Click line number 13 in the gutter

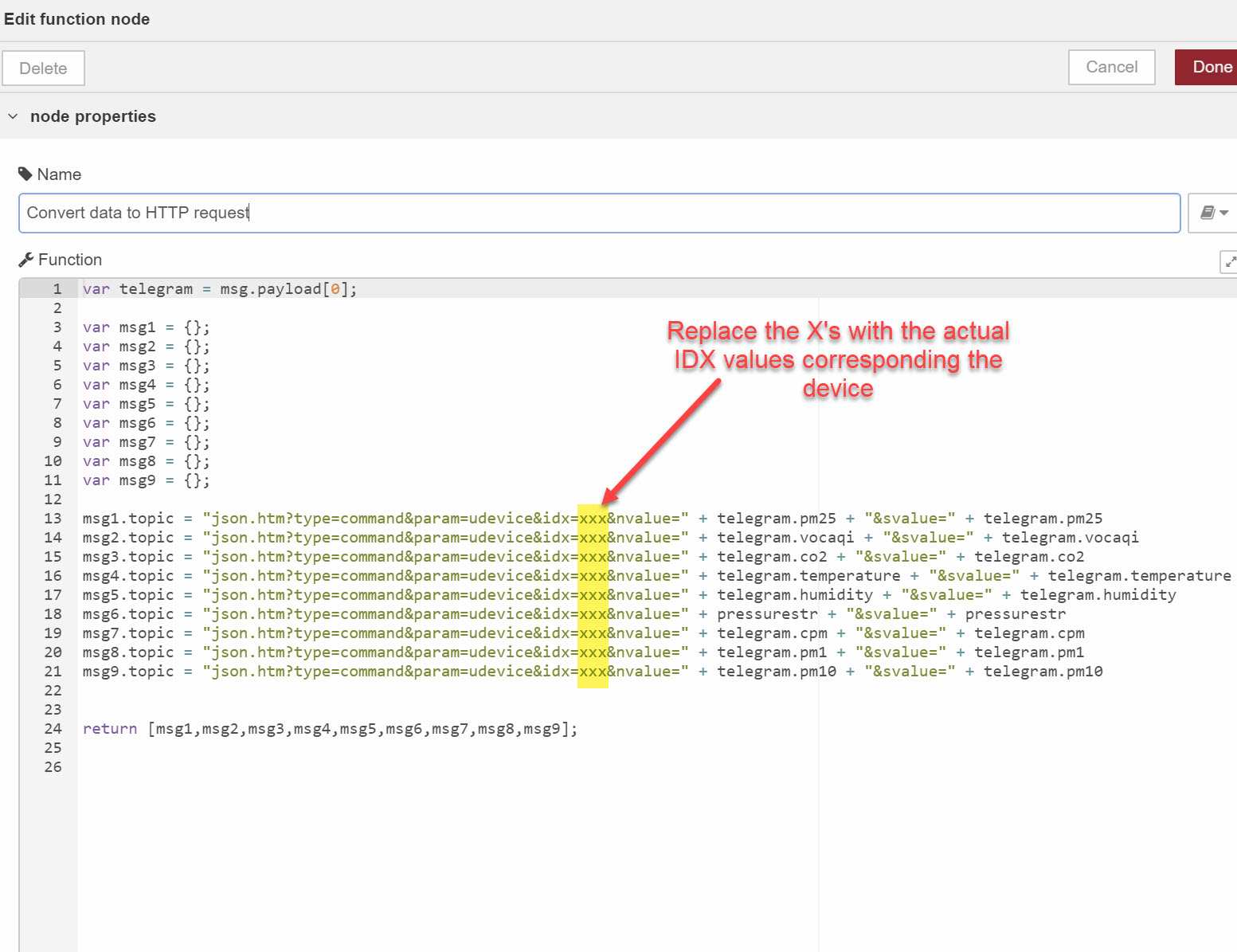click(x=53, y=519)
